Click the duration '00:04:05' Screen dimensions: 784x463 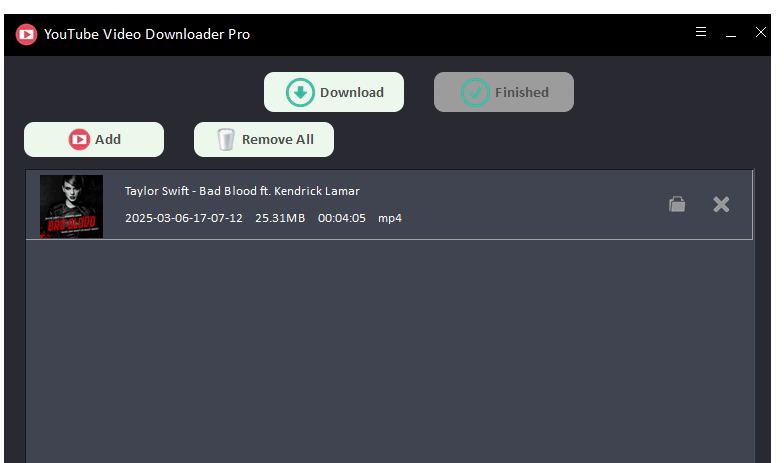click(342, 218)
